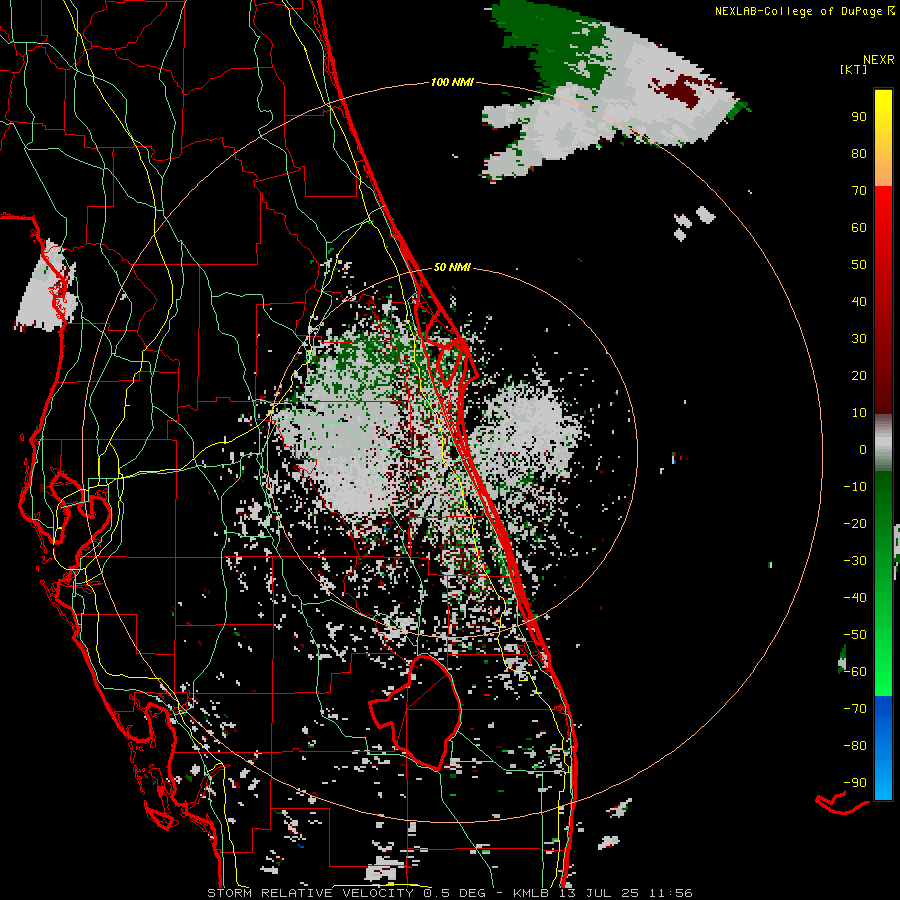This screenshot has height=900, width=900.
Task: Click the -30 value on velocity scale
Action: tap(855, 561)
